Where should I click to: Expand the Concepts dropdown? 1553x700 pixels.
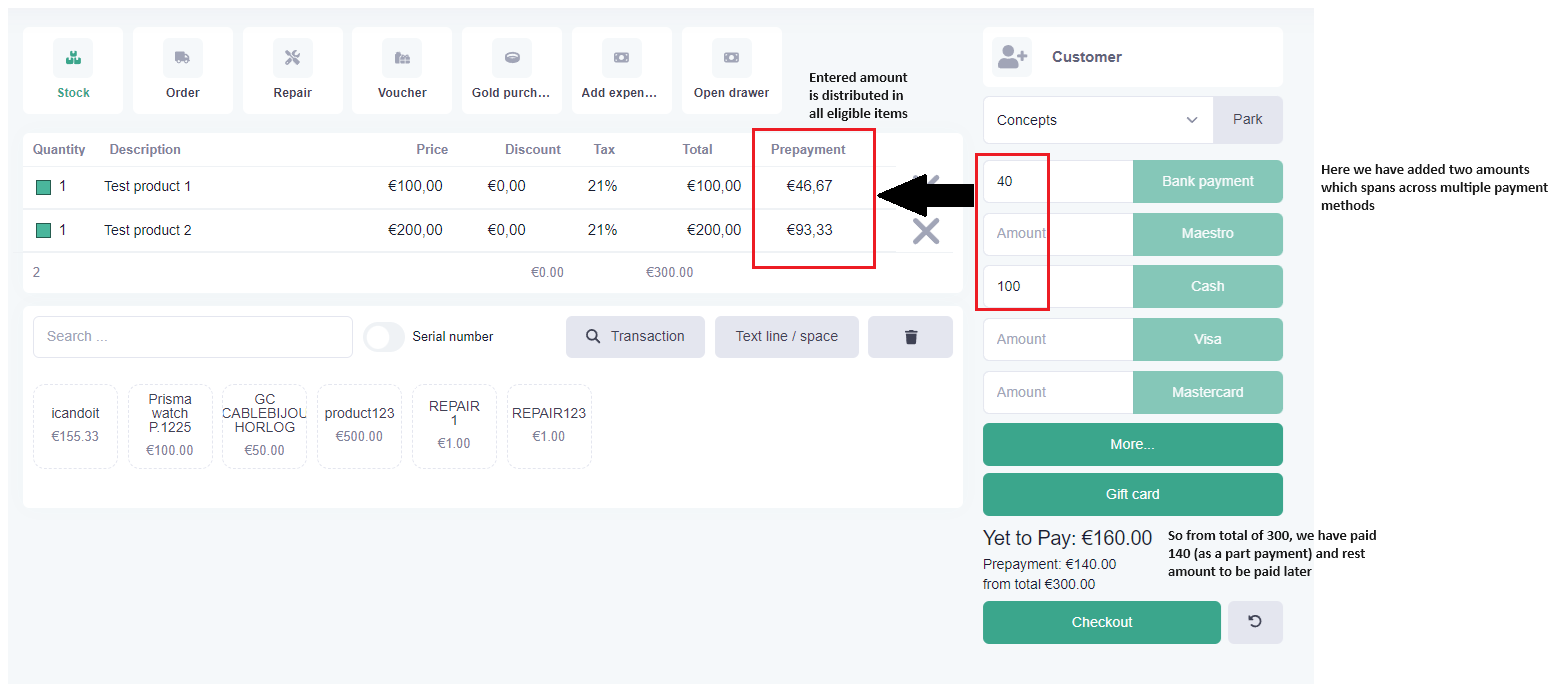point(1098,120)
